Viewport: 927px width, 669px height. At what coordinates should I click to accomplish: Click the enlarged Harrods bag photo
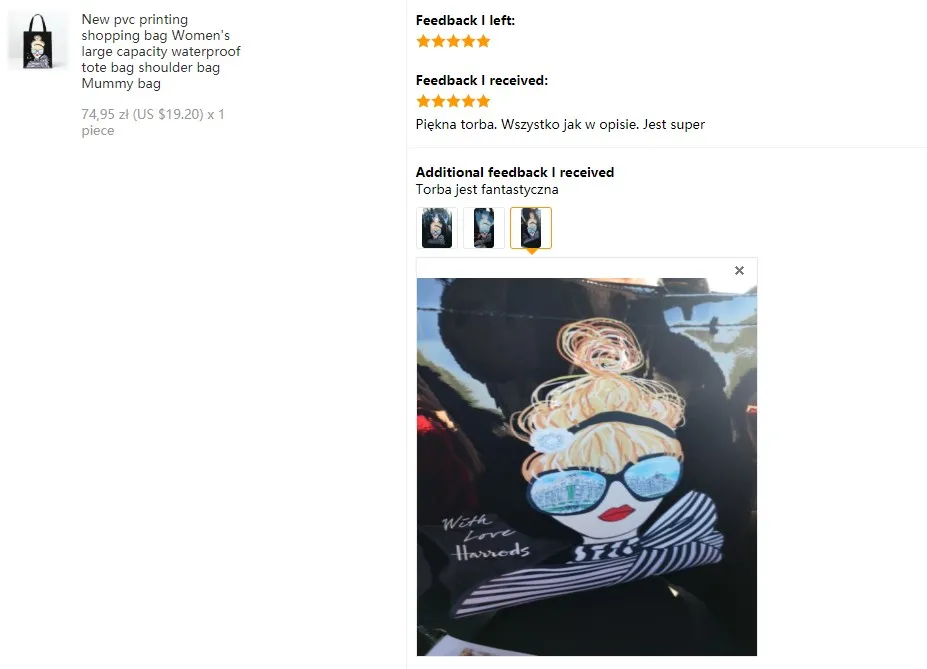[x=586, y=467]
